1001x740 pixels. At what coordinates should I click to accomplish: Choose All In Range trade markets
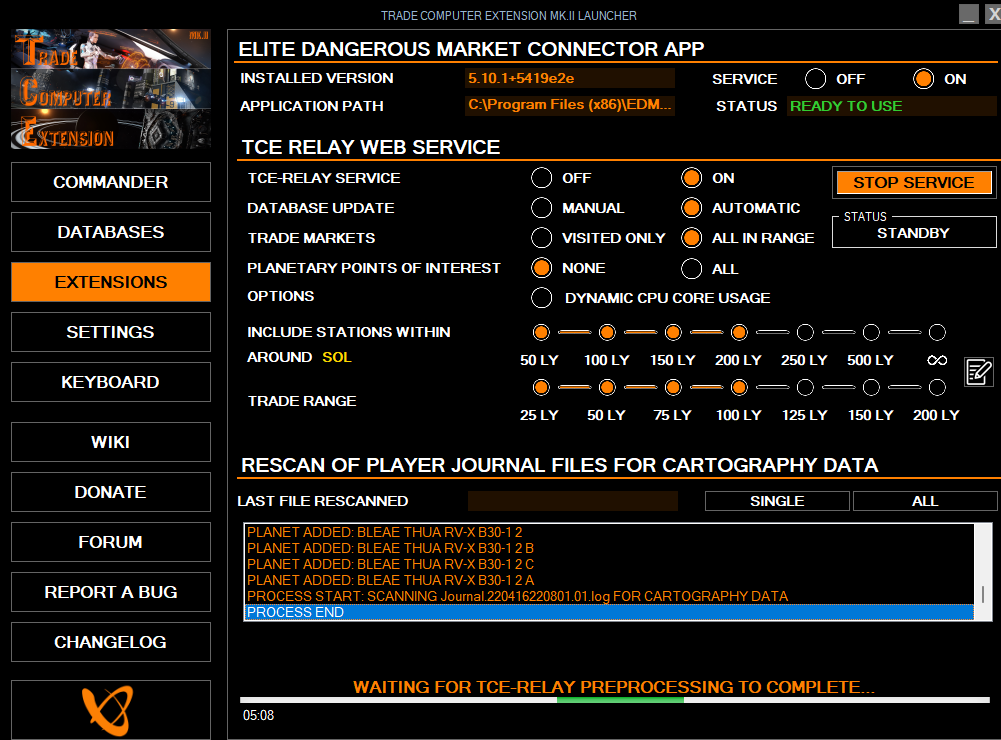pyautogui.click(x=691, y=238)
